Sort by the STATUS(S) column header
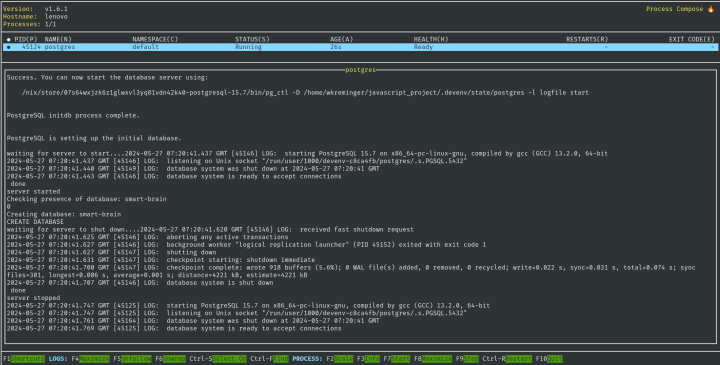720x365 pixels. (x=252, y=39)
